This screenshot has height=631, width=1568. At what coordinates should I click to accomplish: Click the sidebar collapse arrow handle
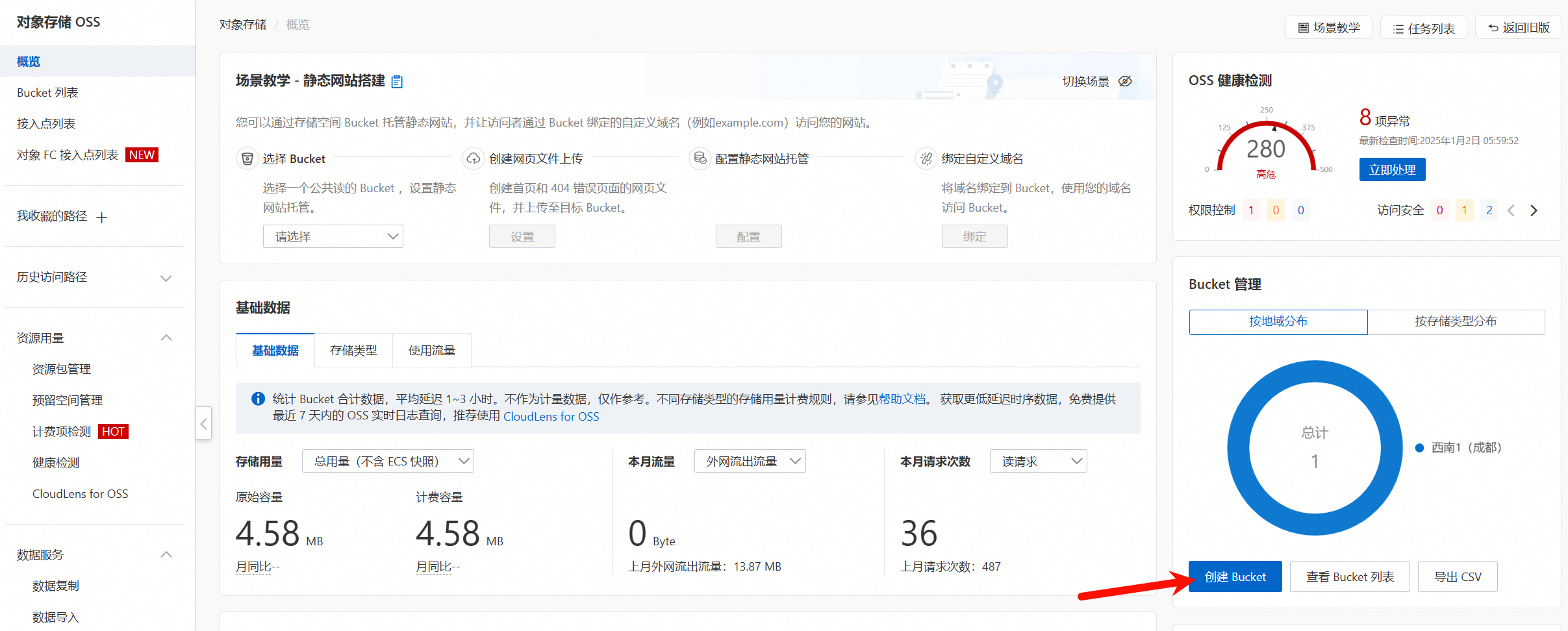(x=204, y=424)
